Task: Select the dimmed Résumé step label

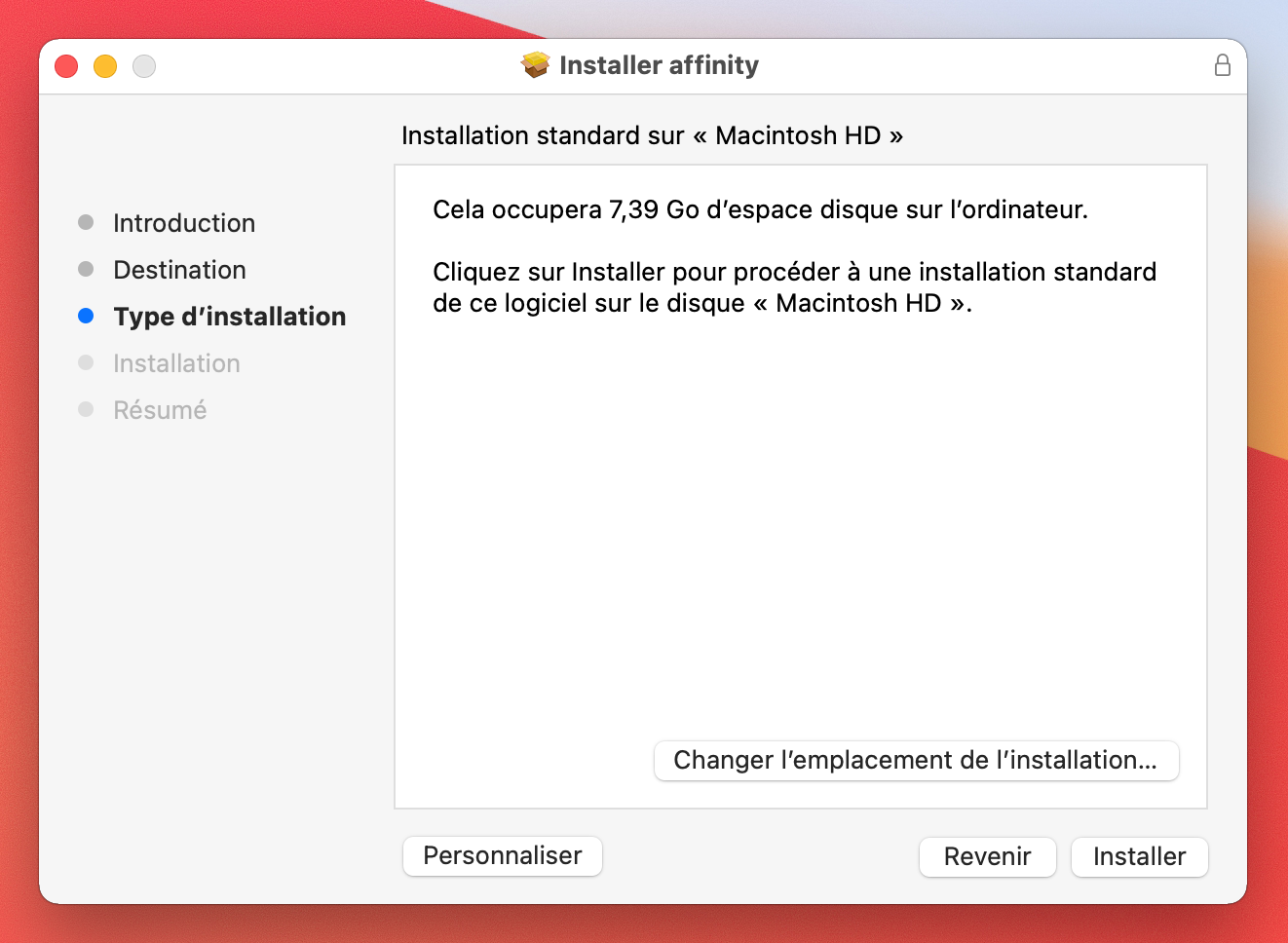Action: (160, 410)
